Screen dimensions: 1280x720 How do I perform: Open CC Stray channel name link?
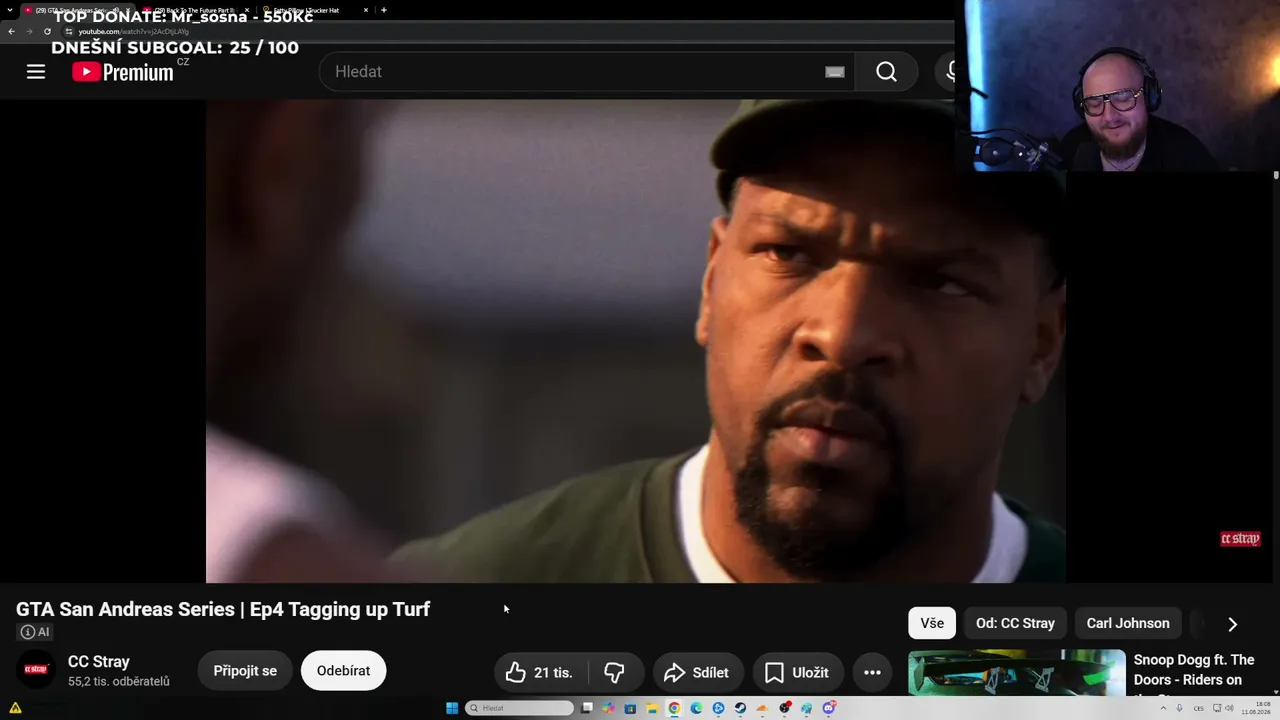(99, 662)
